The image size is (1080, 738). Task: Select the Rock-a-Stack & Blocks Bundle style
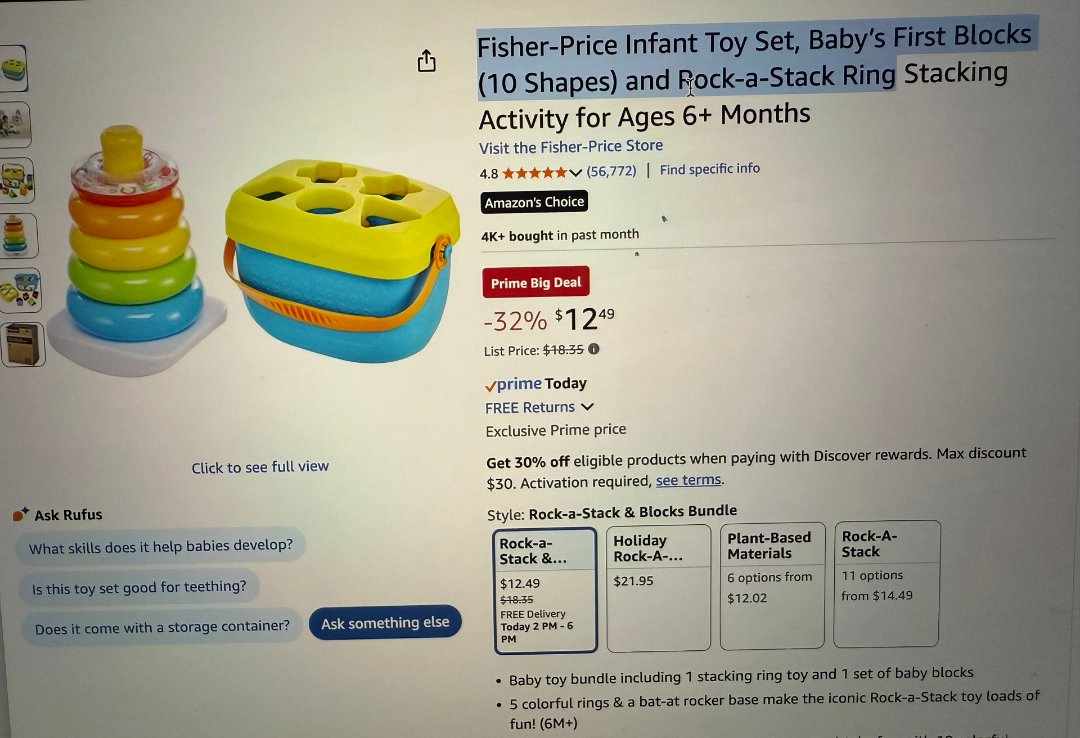pos(545,587)
